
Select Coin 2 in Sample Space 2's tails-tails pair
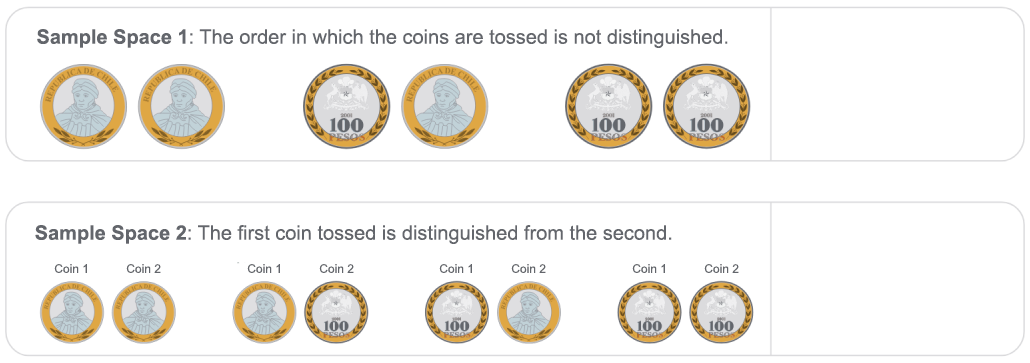(x=721, y=312)
